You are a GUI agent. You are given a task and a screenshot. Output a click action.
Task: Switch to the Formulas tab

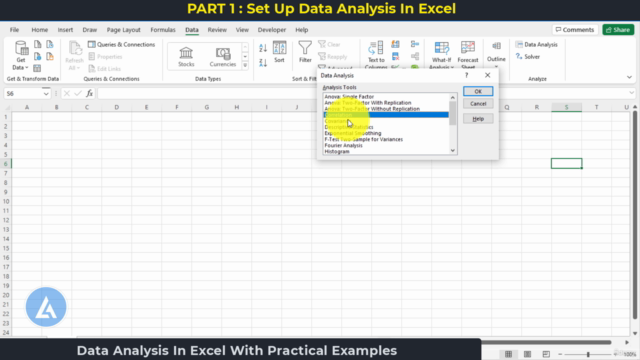[x=163, y=30]
